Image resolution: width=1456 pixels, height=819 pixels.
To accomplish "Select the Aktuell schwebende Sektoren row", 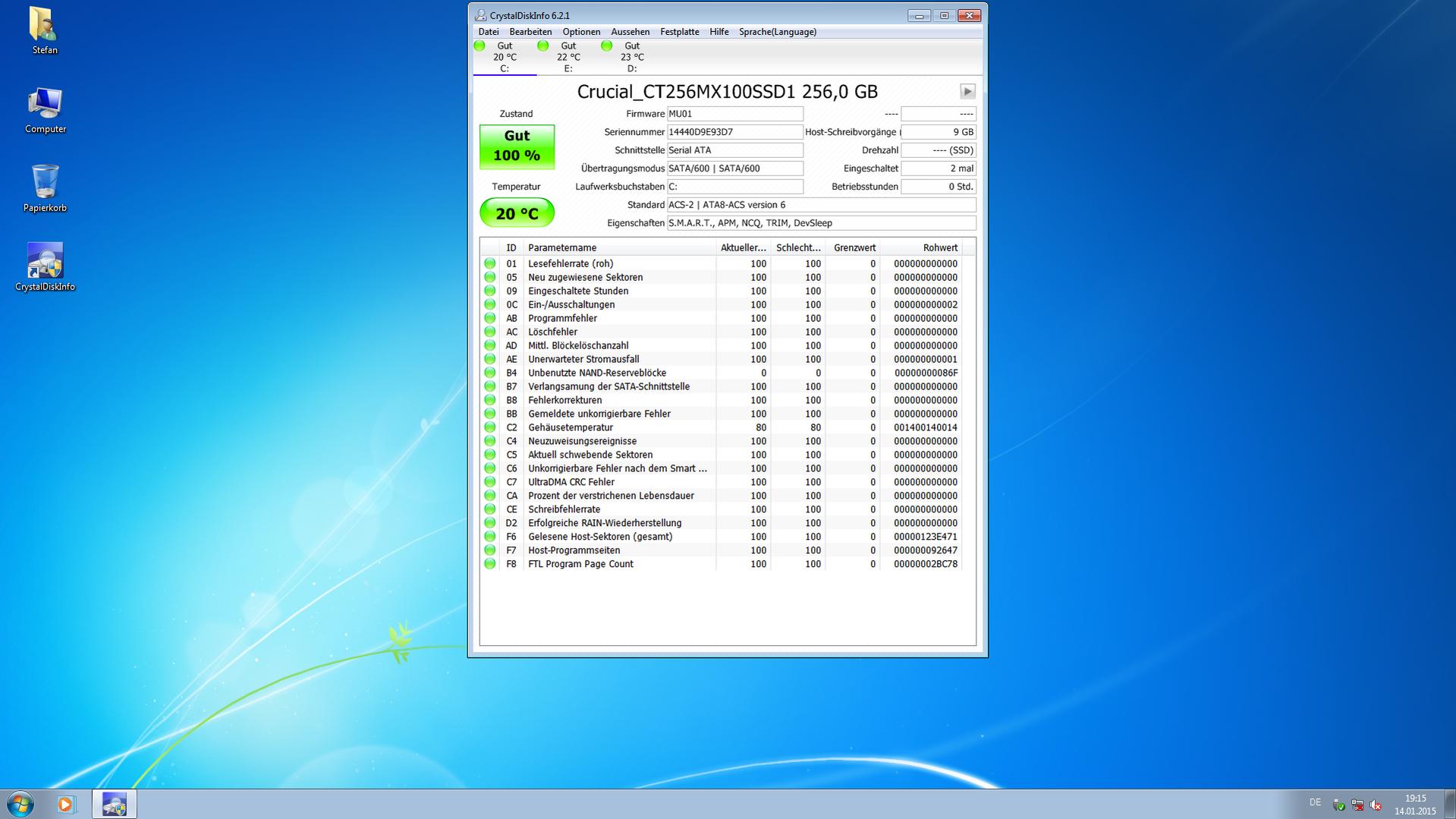I will (721, 455).
